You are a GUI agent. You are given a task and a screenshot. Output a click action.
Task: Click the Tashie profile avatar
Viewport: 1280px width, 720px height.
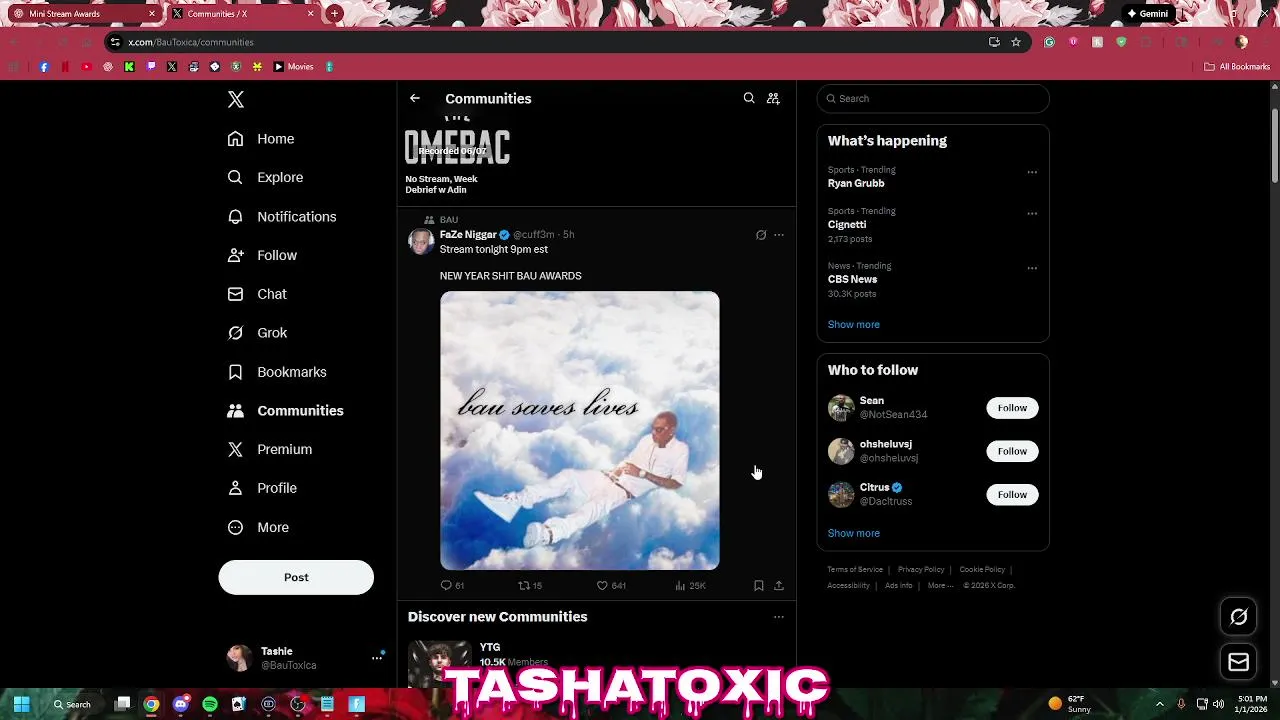[x=239, y=658]
